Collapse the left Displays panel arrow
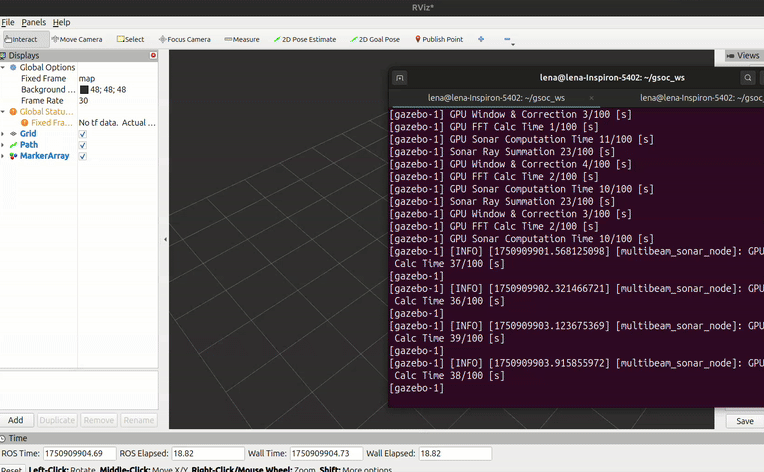 (x=166, y=239)
